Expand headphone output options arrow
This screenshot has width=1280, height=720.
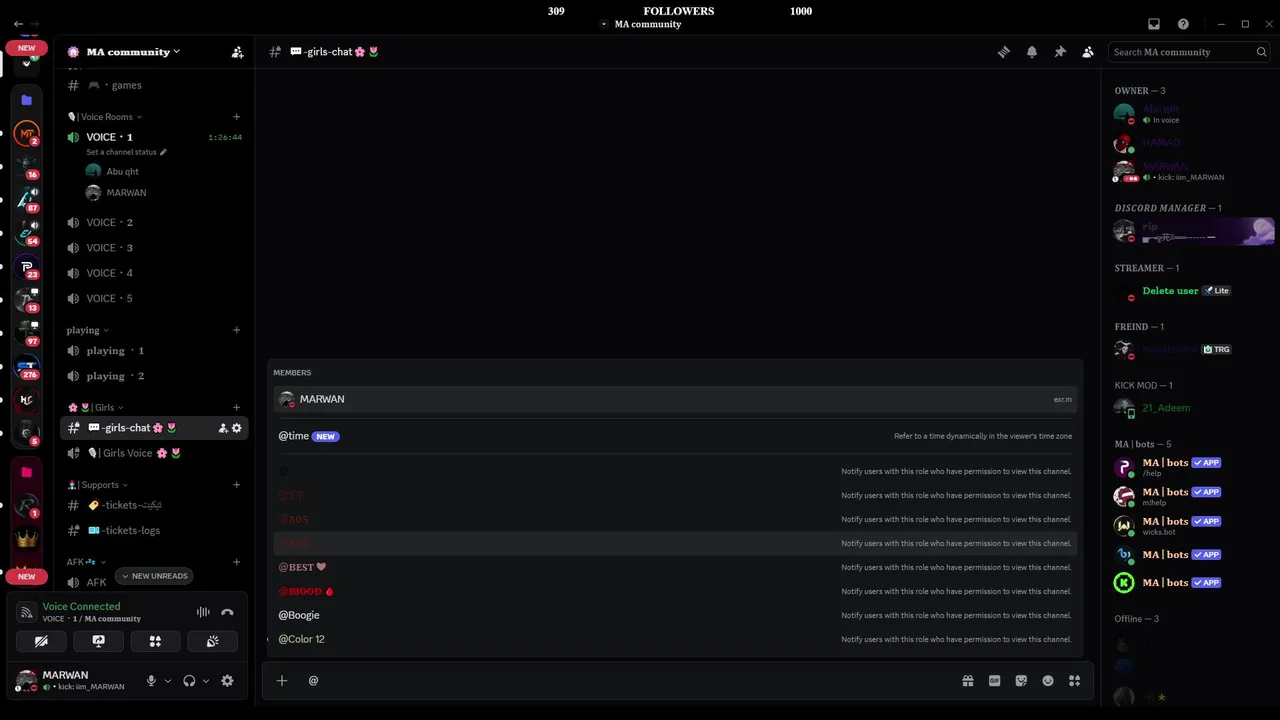[x=206, y=681]
